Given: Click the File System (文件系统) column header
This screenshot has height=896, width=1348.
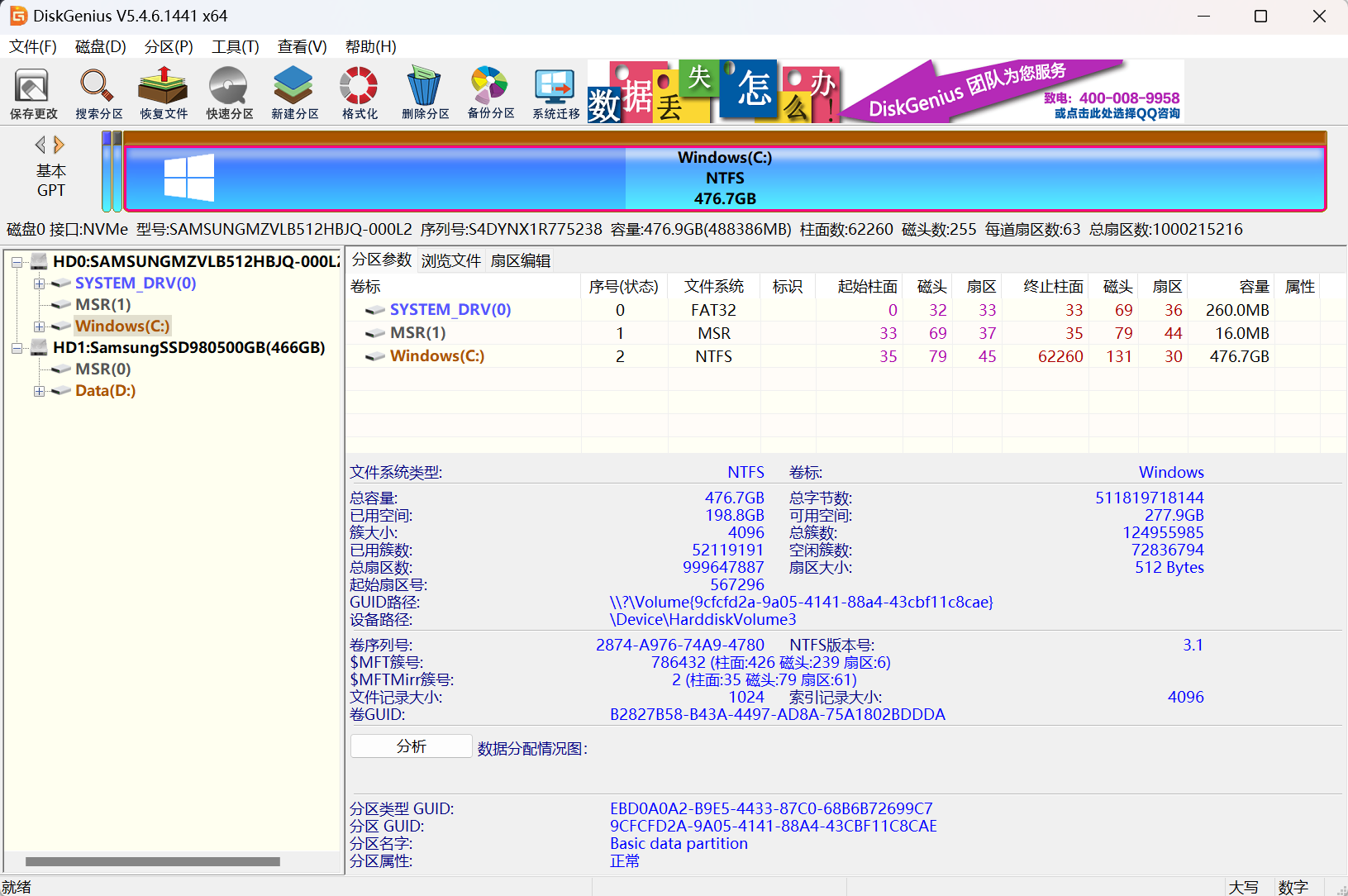Looking at the screenshot, I should coord(714,287).
